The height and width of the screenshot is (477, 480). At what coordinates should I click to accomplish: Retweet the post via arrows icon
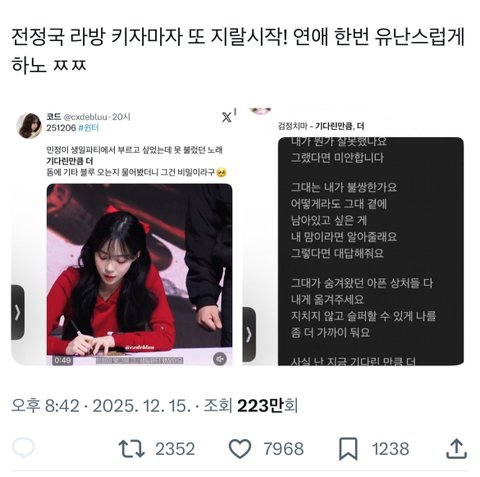pos(132,449)
